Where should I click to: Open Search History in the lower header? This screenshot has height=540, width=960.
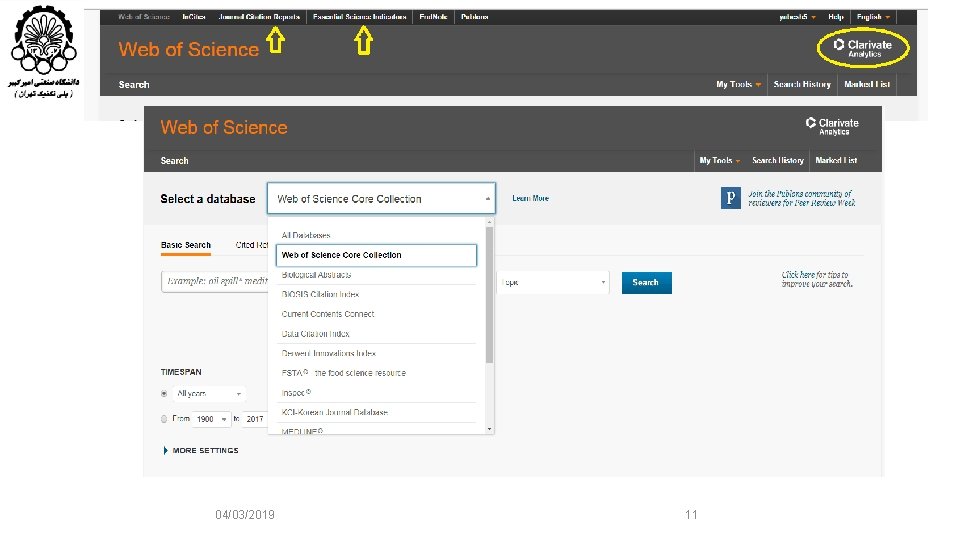pyautogui.click(x=778, y=160)
